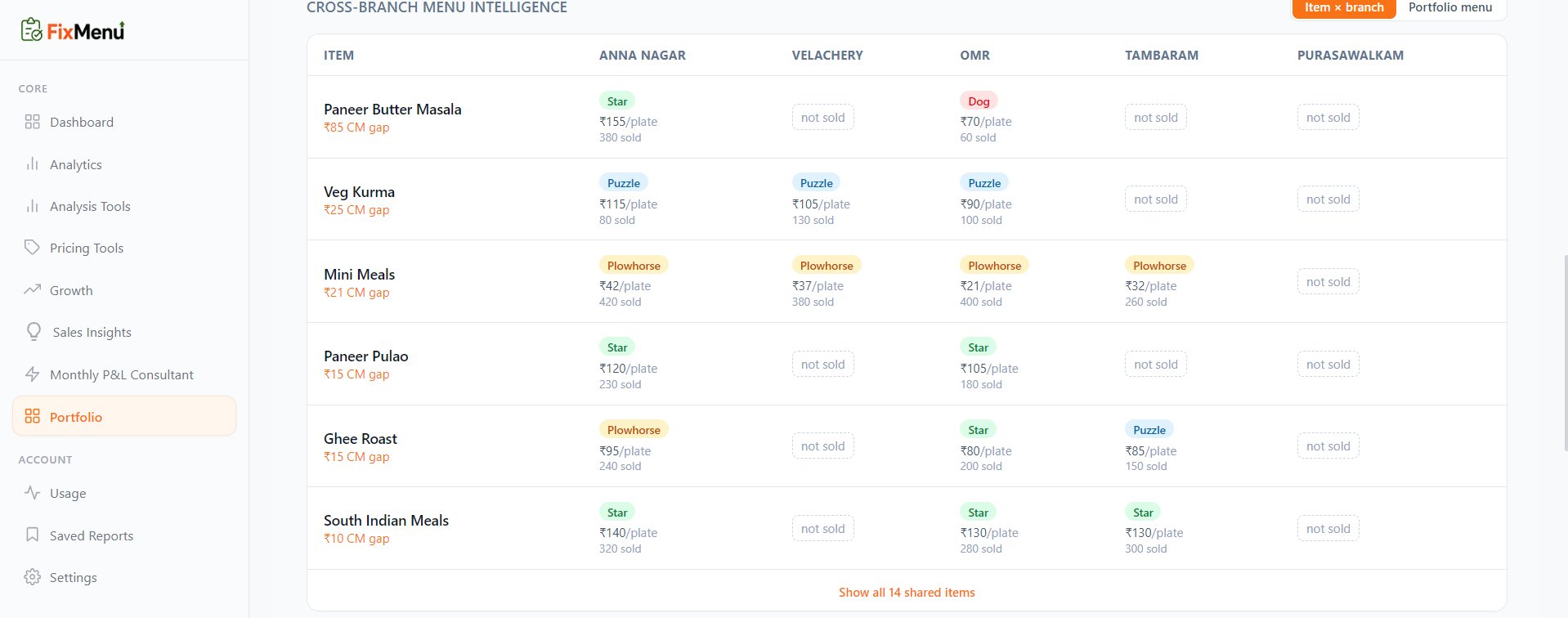Click the VELACHERY column header
Viewport: 1568px width, 618px height.
click(x=827, y=56)
